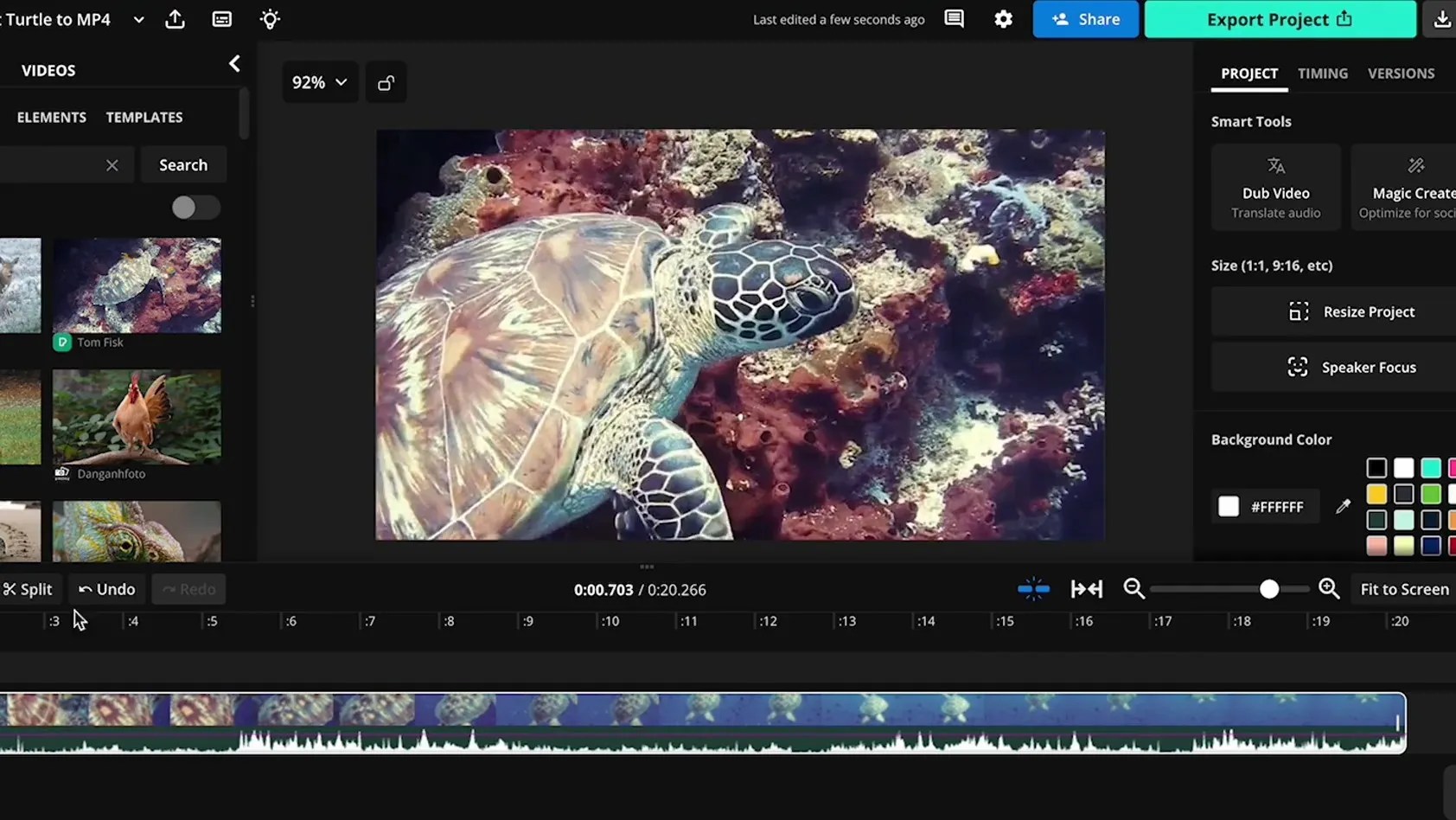Image resolution: width=1456 pixels, height=820 pixels.
Task: Zoom in on the timeline with the magnifier
Action: tap(1329, 589)
